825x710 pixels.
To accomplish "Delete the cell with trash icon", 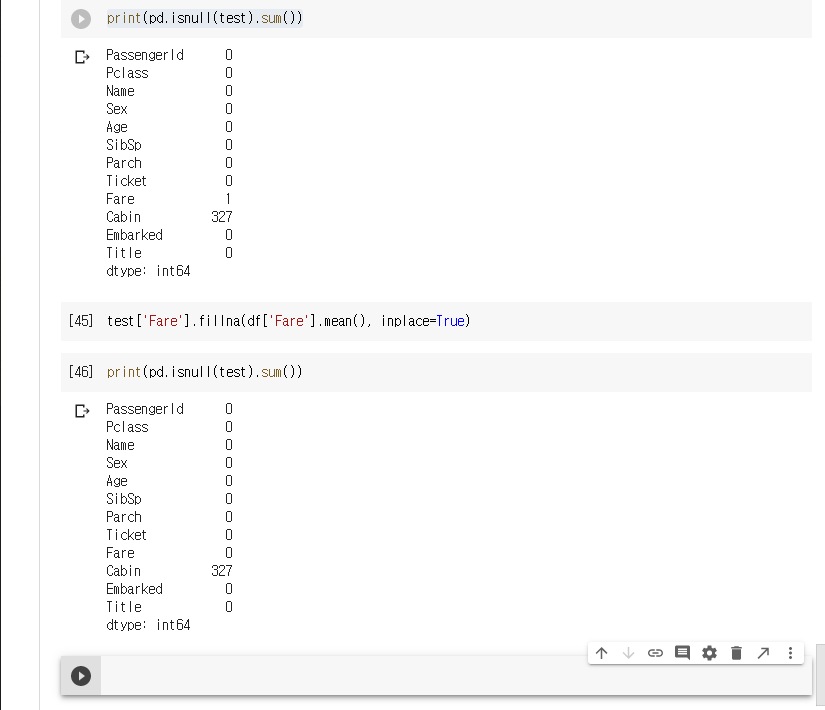I will pyautogui.click(x=736, y=653).
